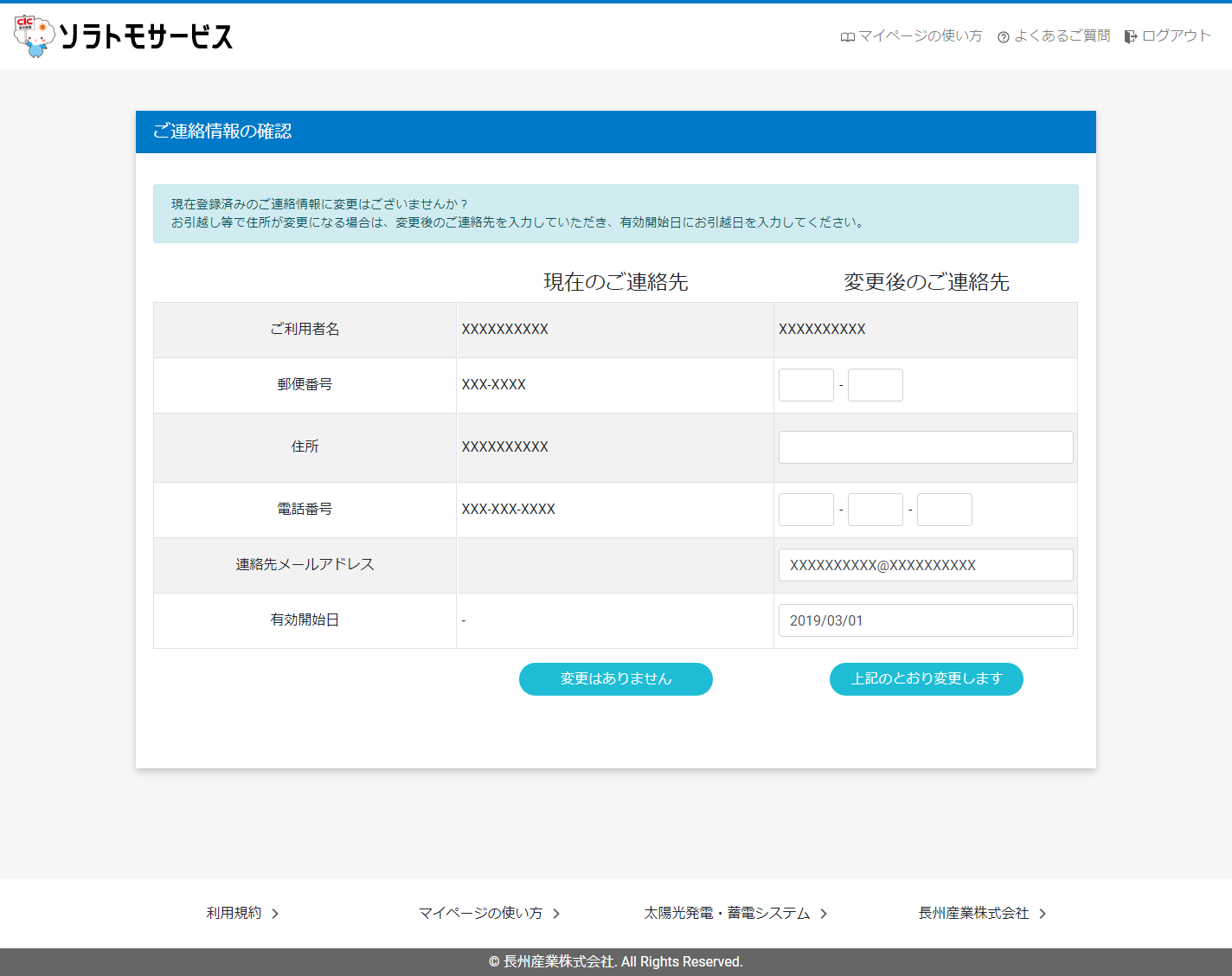This screenshot has width=1232, height=976.
Task: Click the chevron beside 長州産業株式会社
Action: tap(1043, 914)
